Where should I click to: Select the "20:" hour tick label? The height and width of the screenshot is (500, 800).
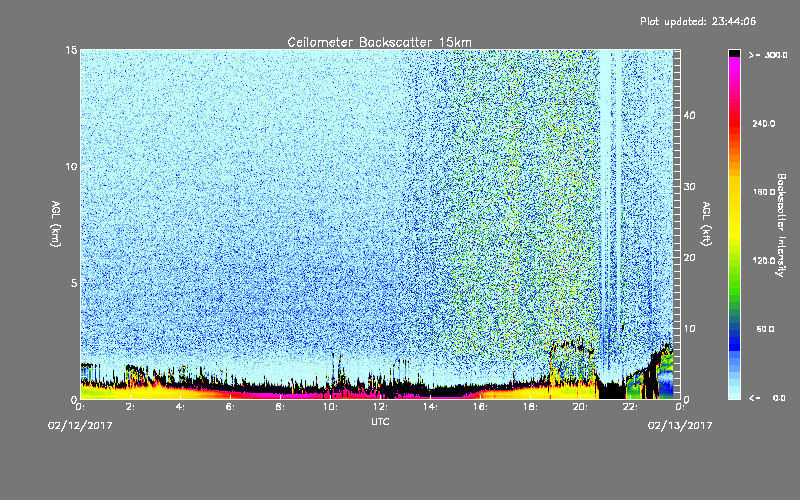click(580, 407)
